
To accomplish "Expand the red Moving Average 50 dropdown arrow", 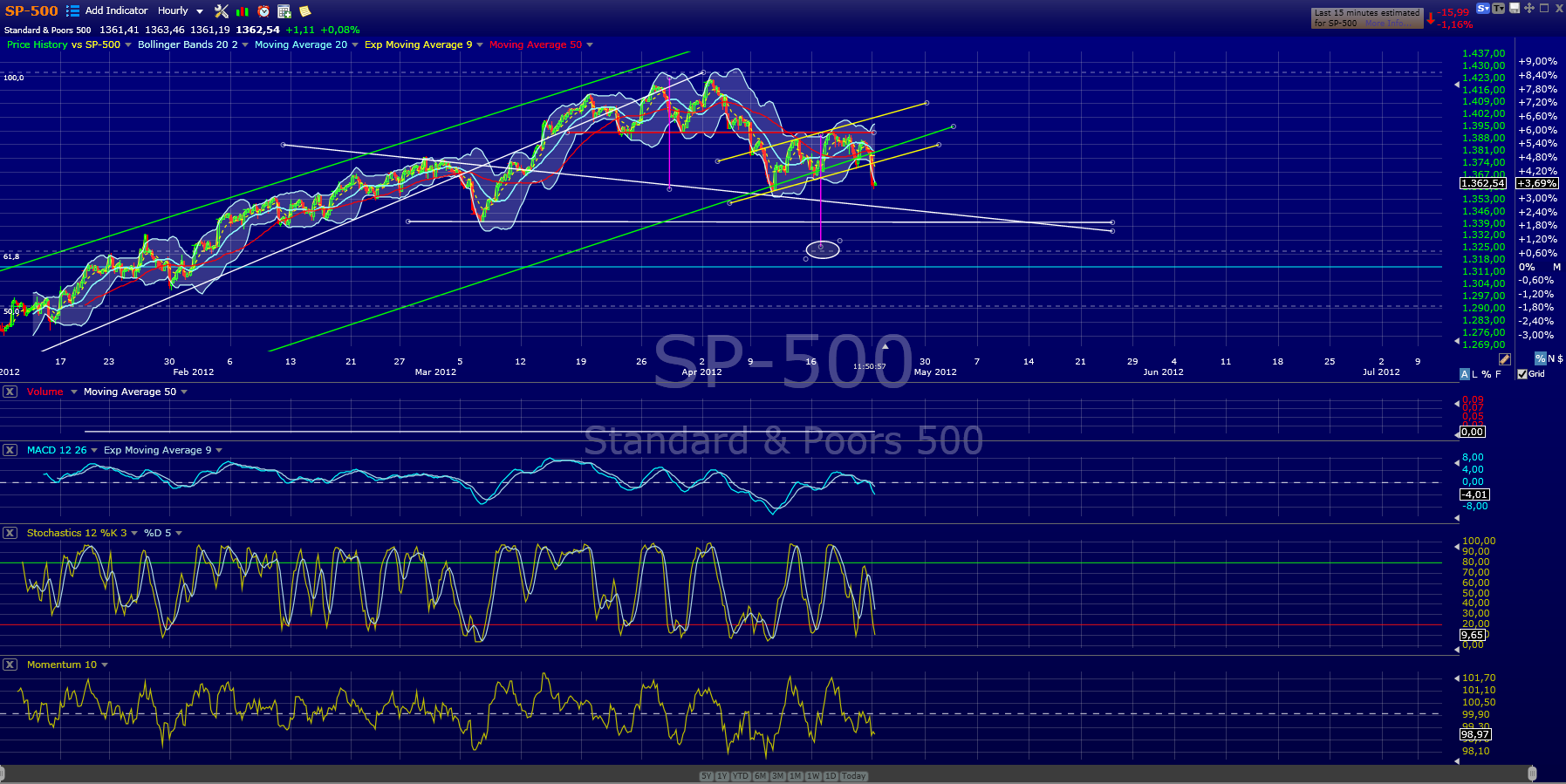I will point(590,44).
